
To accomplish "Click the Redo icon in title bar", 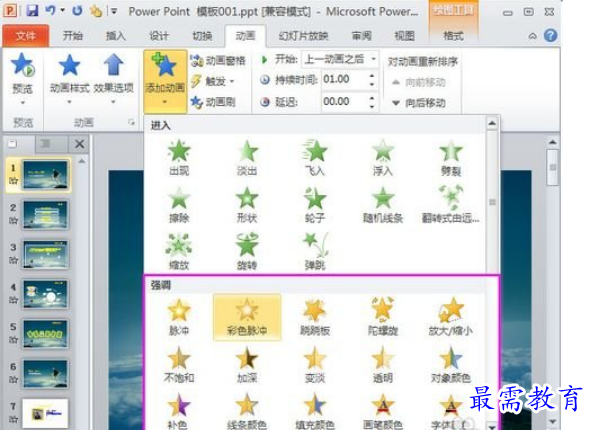I will pyautogui.click(x=77, y=11).
